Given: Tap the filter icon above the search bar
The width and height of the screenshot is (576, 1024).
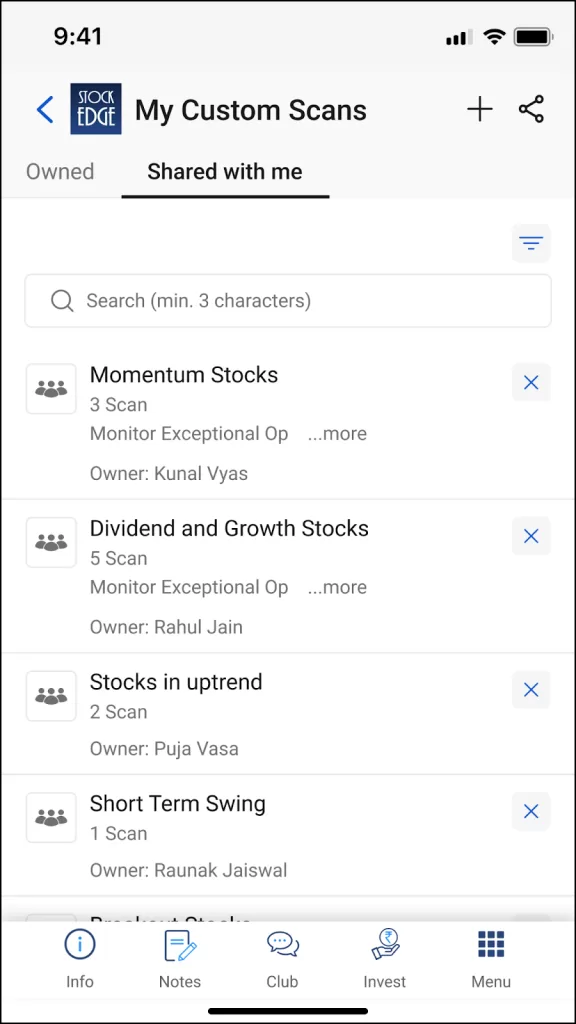Looking at the screenshot, I should (530, 243).
